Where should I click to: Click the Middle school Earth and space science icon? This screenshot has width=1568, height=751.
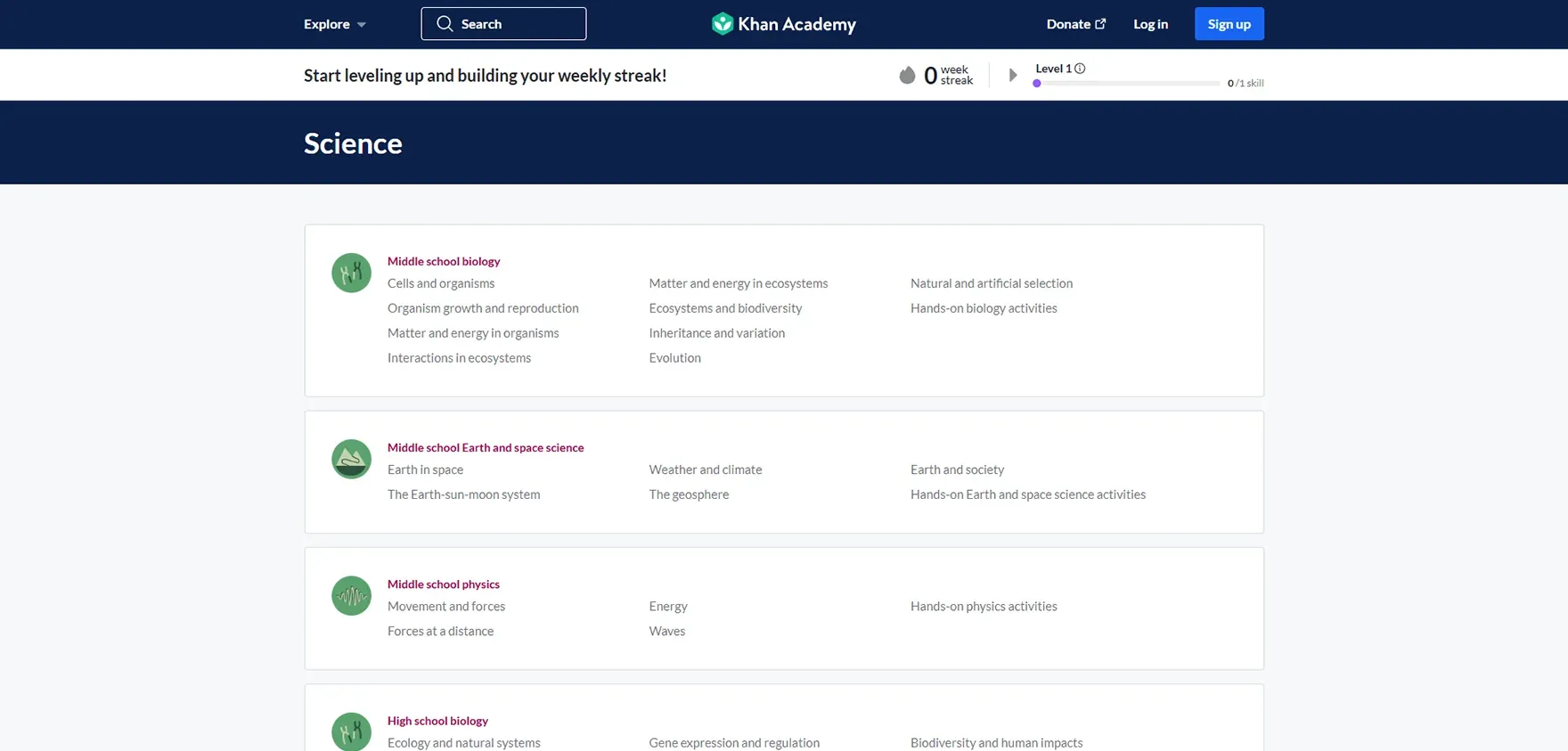click(x=351, y=459)
